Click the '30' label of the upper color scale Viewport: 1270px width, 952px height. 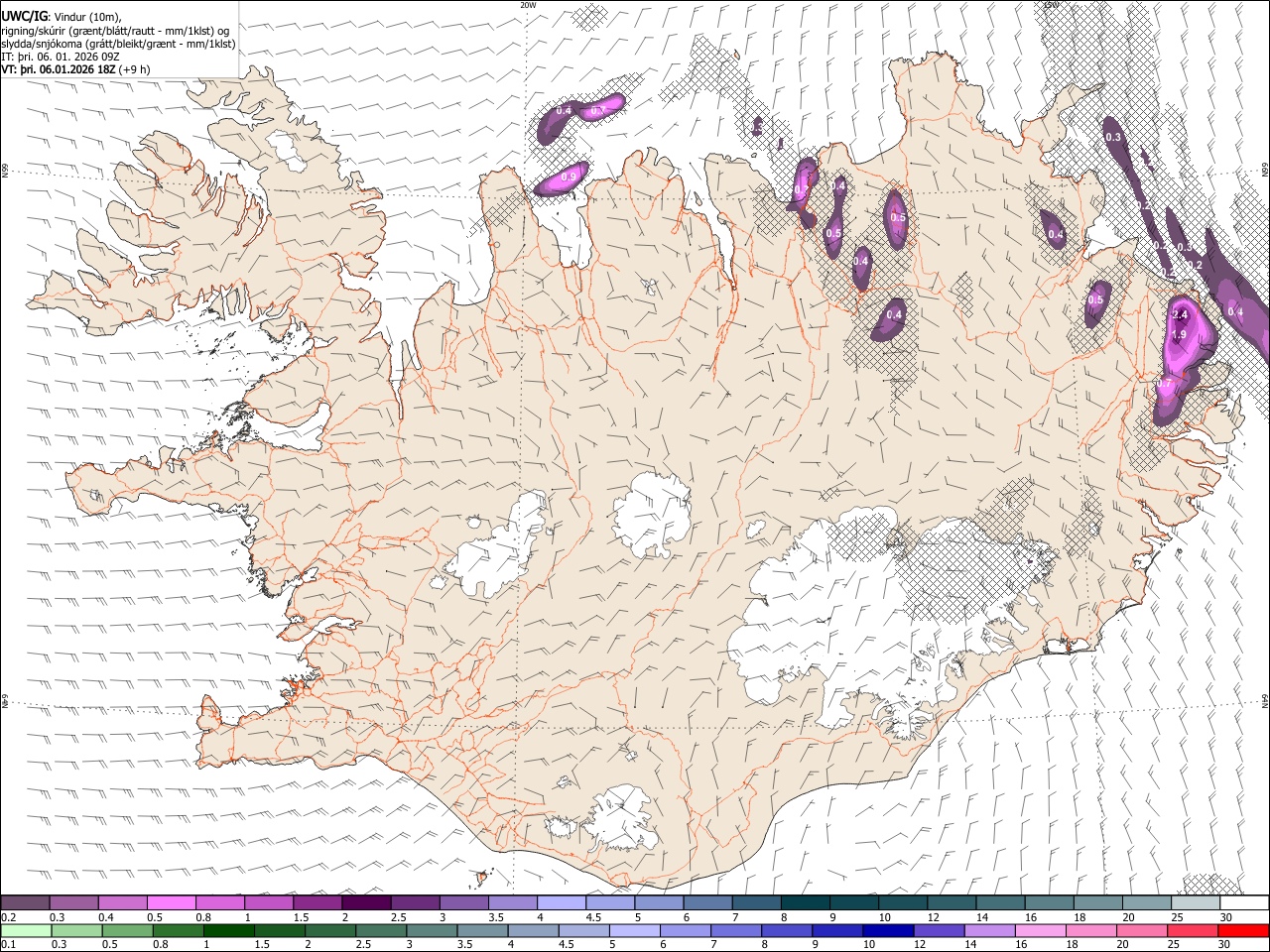point(1226,917)
